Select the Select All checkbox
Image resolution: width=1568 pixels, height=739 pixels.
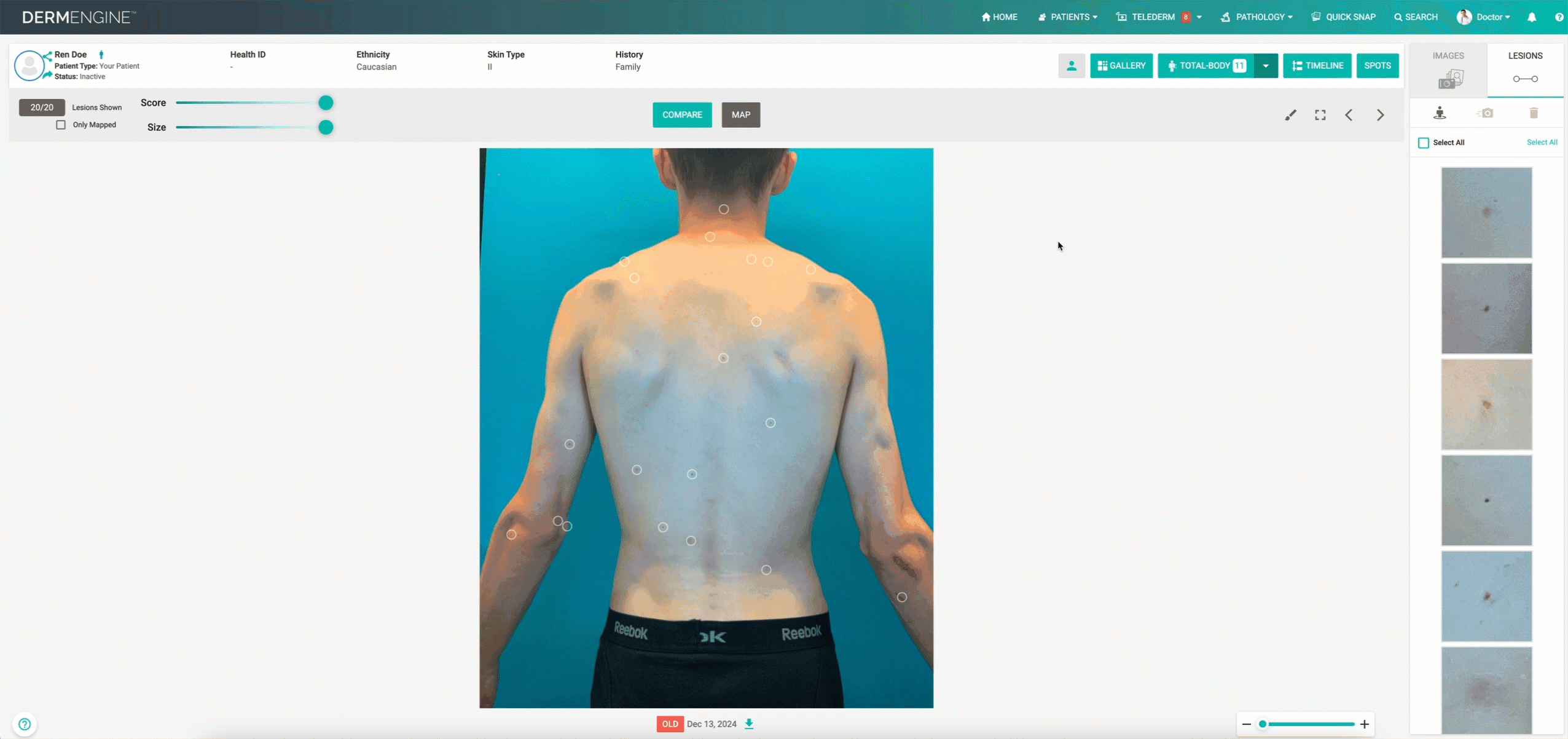[1423, 142]
